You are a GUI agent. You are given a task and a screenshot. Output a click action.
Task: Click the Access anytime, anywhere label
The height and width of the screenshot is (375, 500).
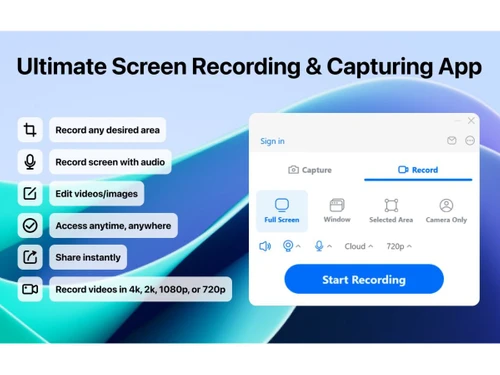[113, 225]
